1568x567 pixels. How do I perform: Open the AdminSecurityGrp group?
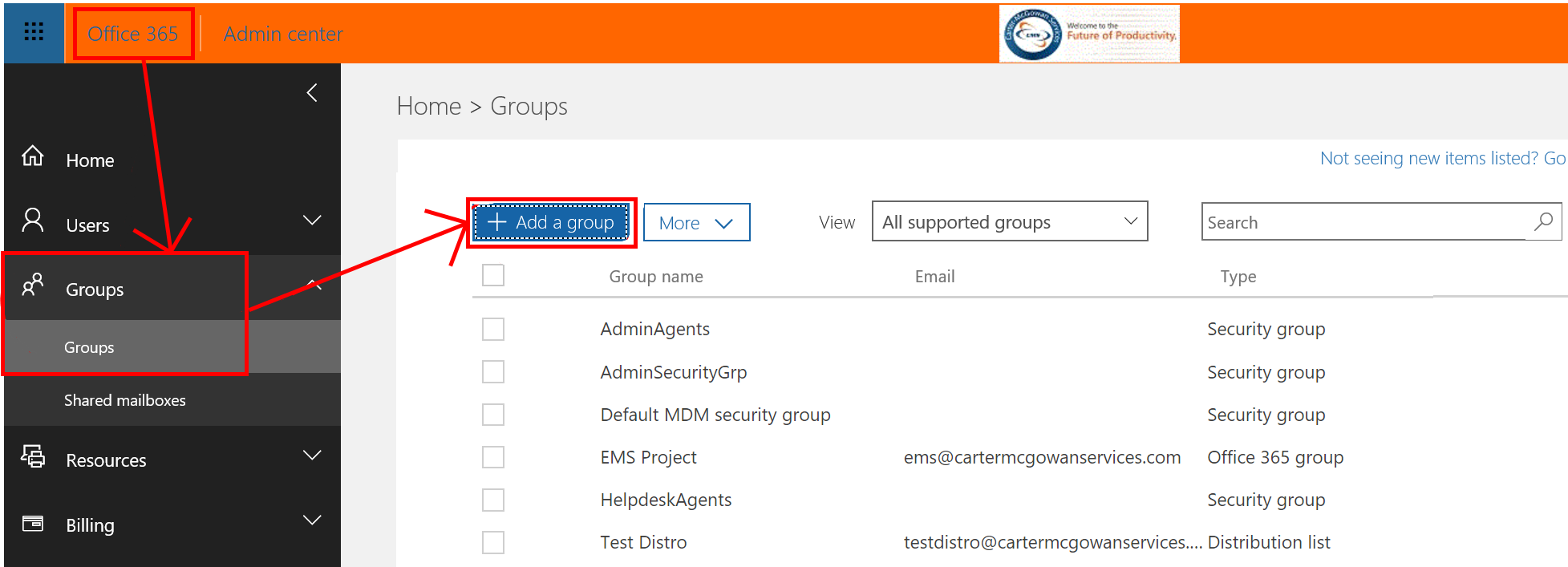click(674, 372)
